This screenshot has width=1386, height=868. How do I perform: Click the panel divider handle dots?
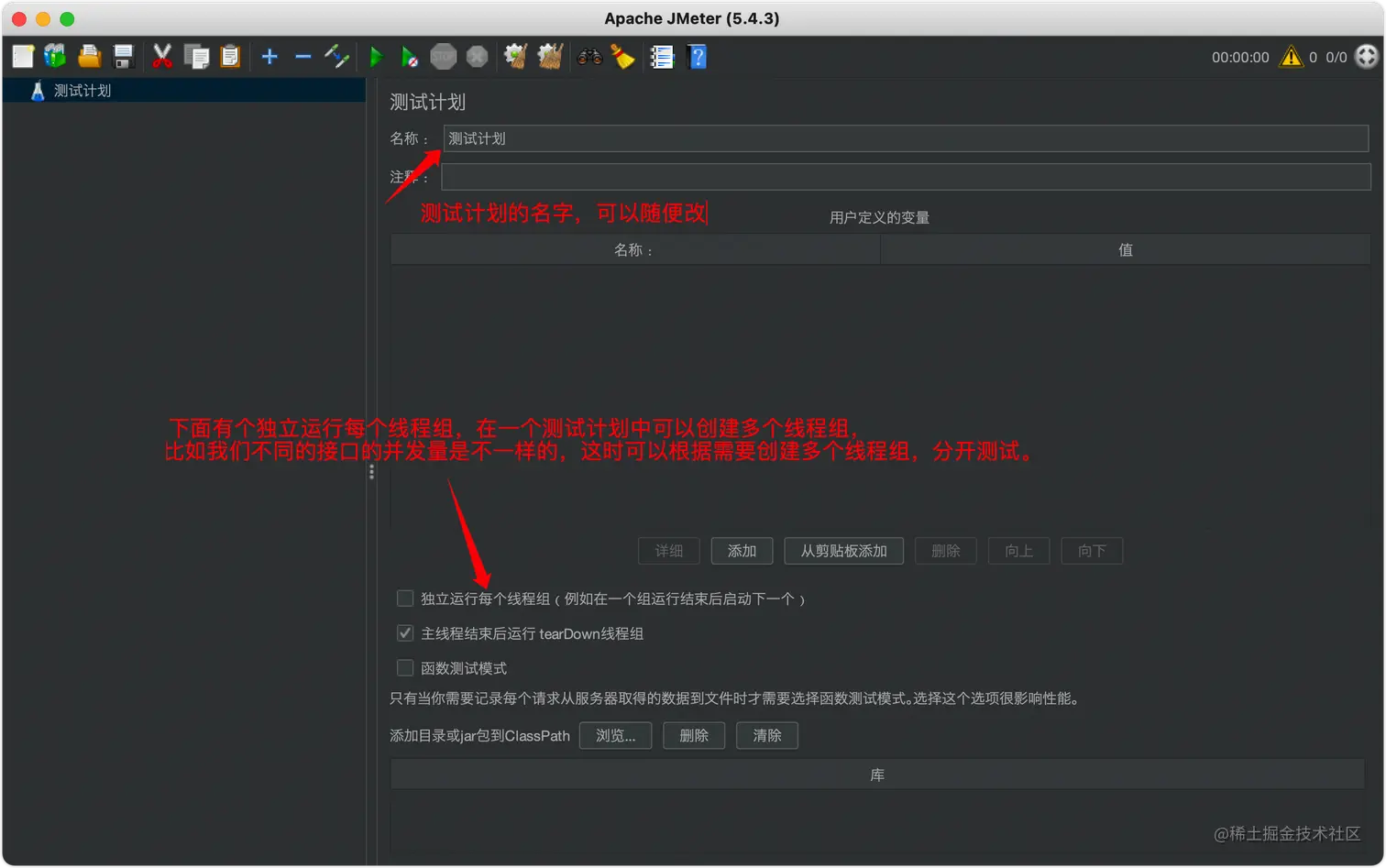tap(371, 471)
